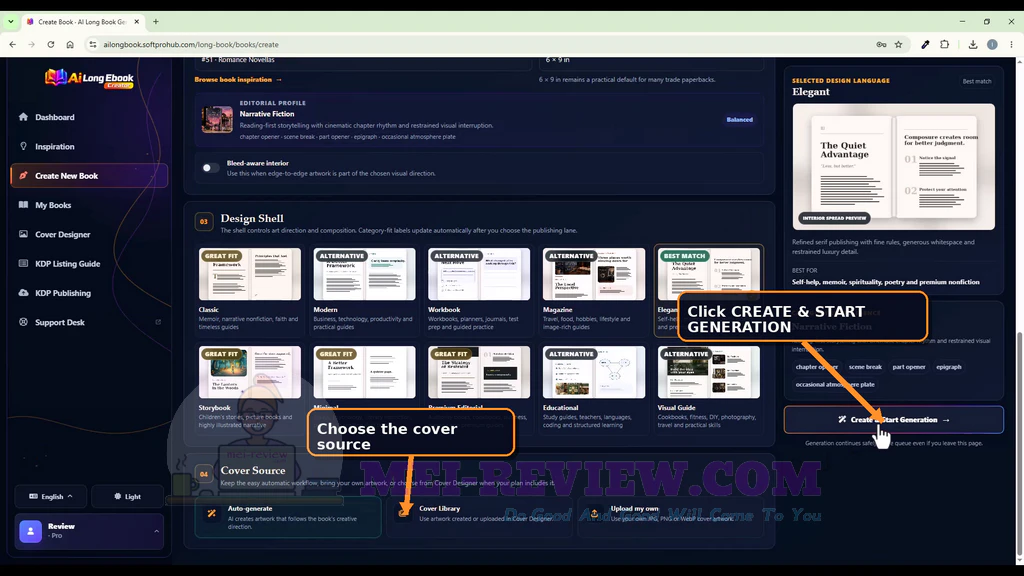The height and width of the screenshot is (576, 1024).
Task: Click the password key icon in address bar
Action: (881, 44)
